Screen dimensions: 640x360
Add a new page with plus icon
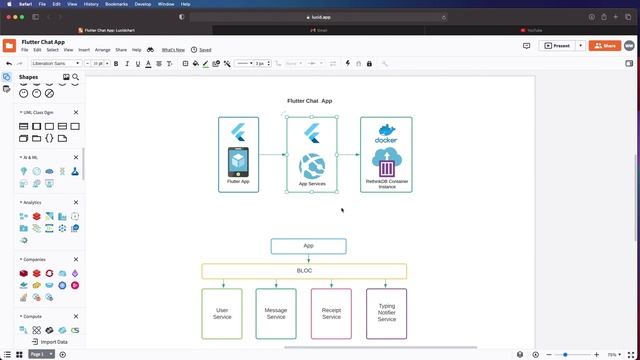[x=62, y=355]
